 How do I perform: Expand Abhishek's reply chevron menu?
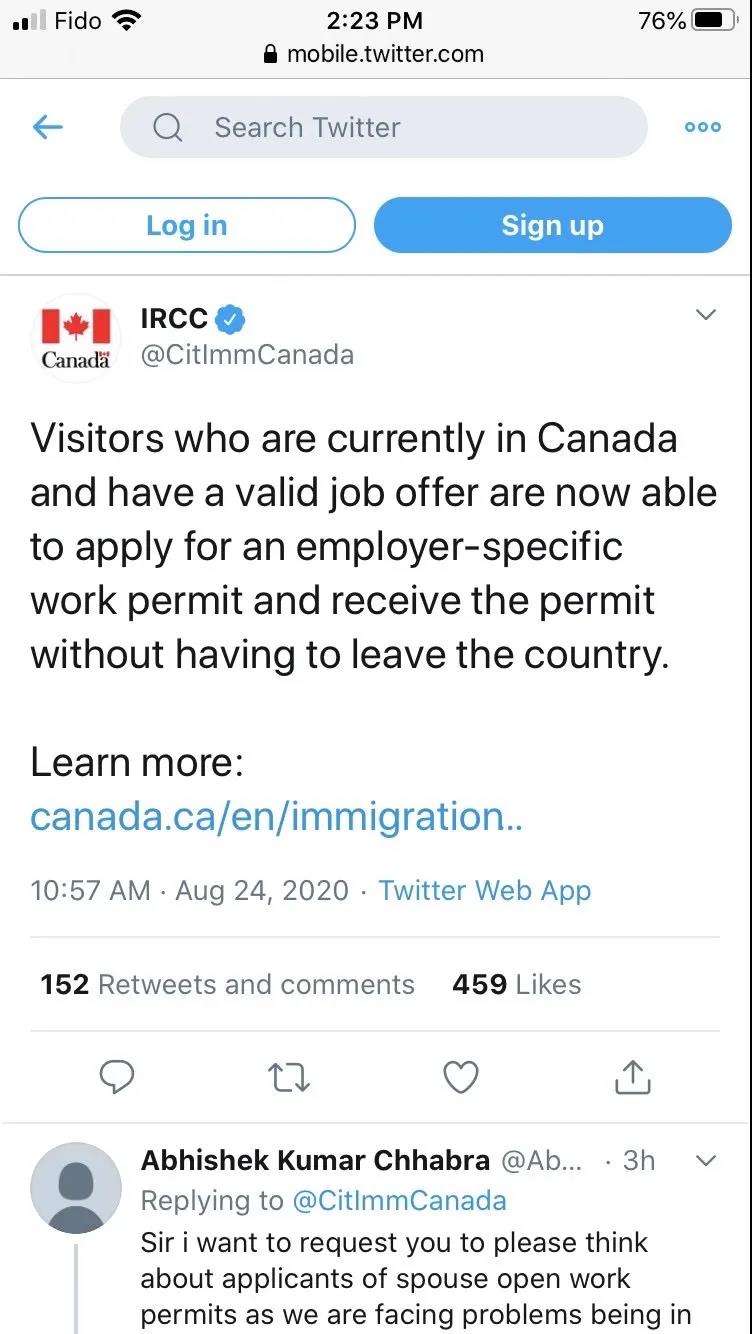(x=706, y=1161)
